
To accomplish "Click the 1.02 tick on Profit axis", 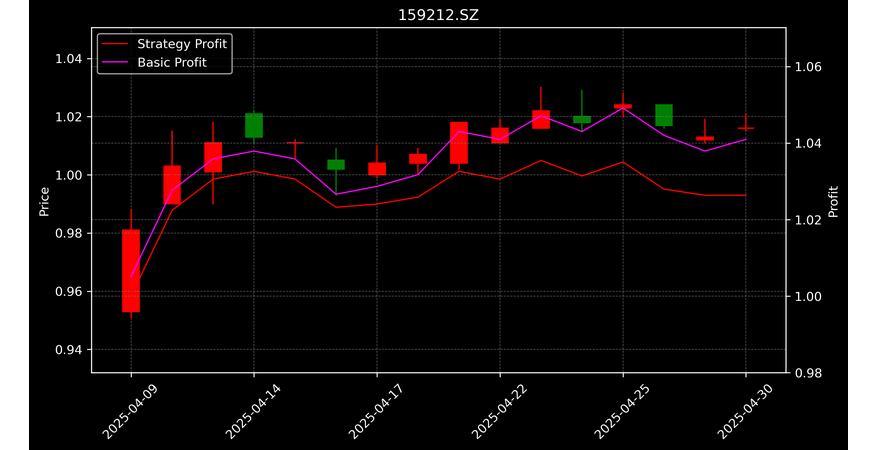I will [x=808, y=220].
